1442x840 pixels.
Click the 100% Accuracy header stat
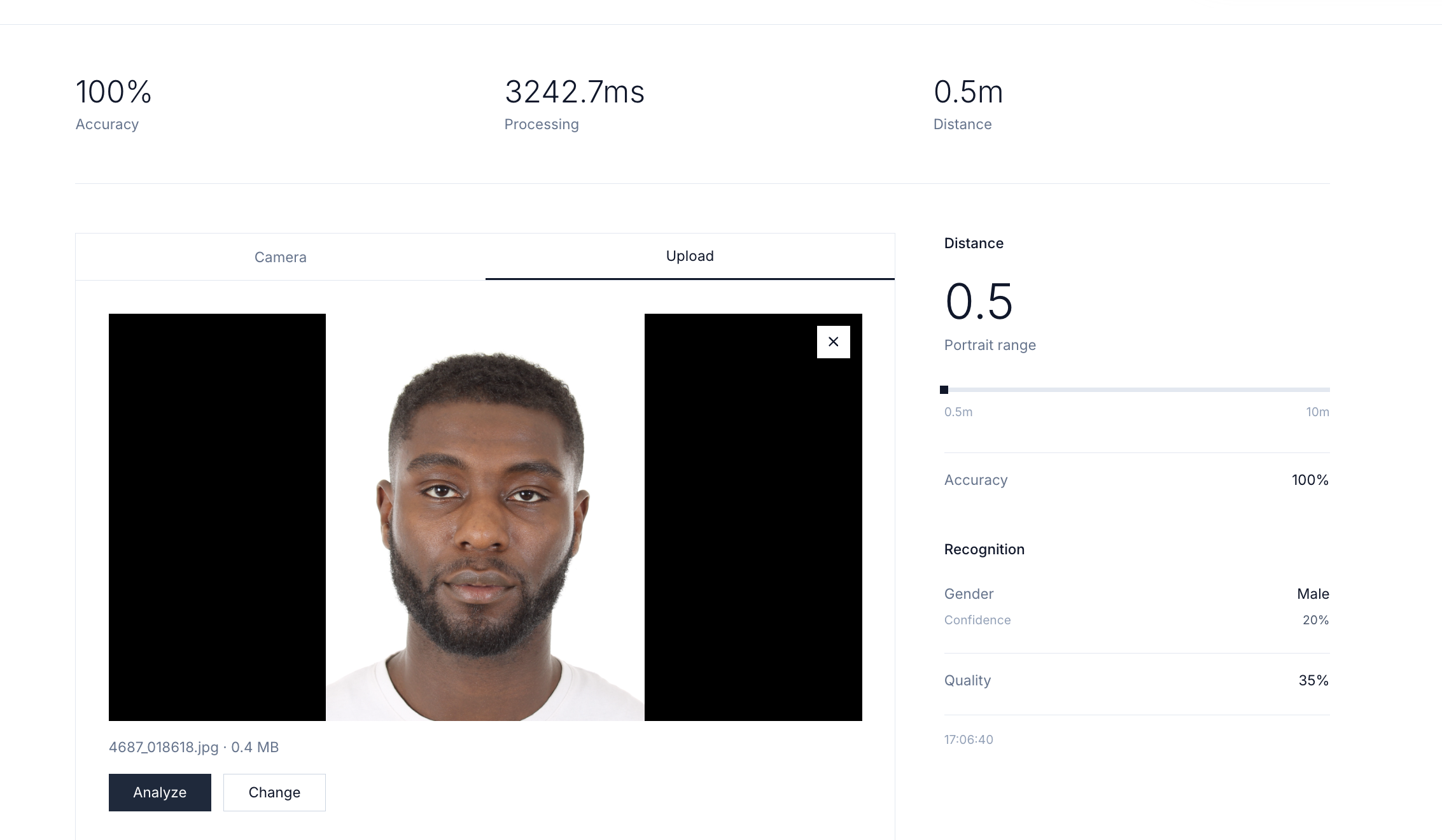[114, 92]
